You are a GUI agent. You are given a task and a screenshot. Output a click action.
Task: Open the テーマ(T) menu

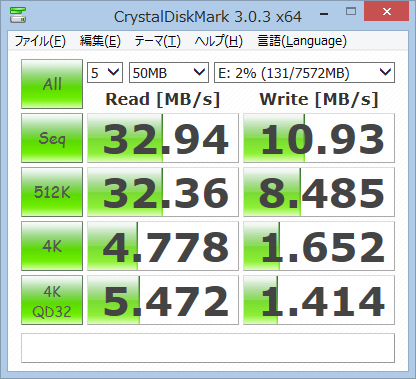tap(157, 41)
